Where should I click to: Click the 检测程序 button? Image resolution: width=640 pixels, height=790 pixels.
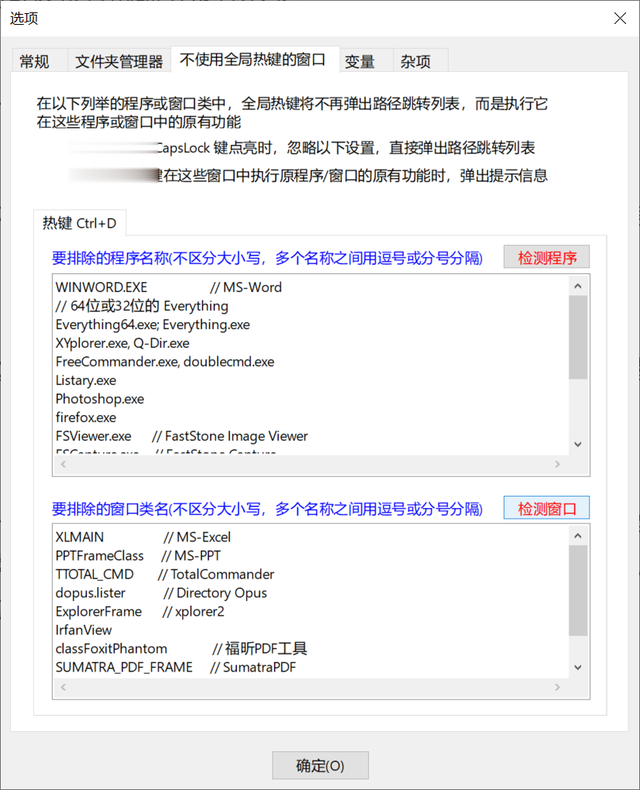coord(547,257)
